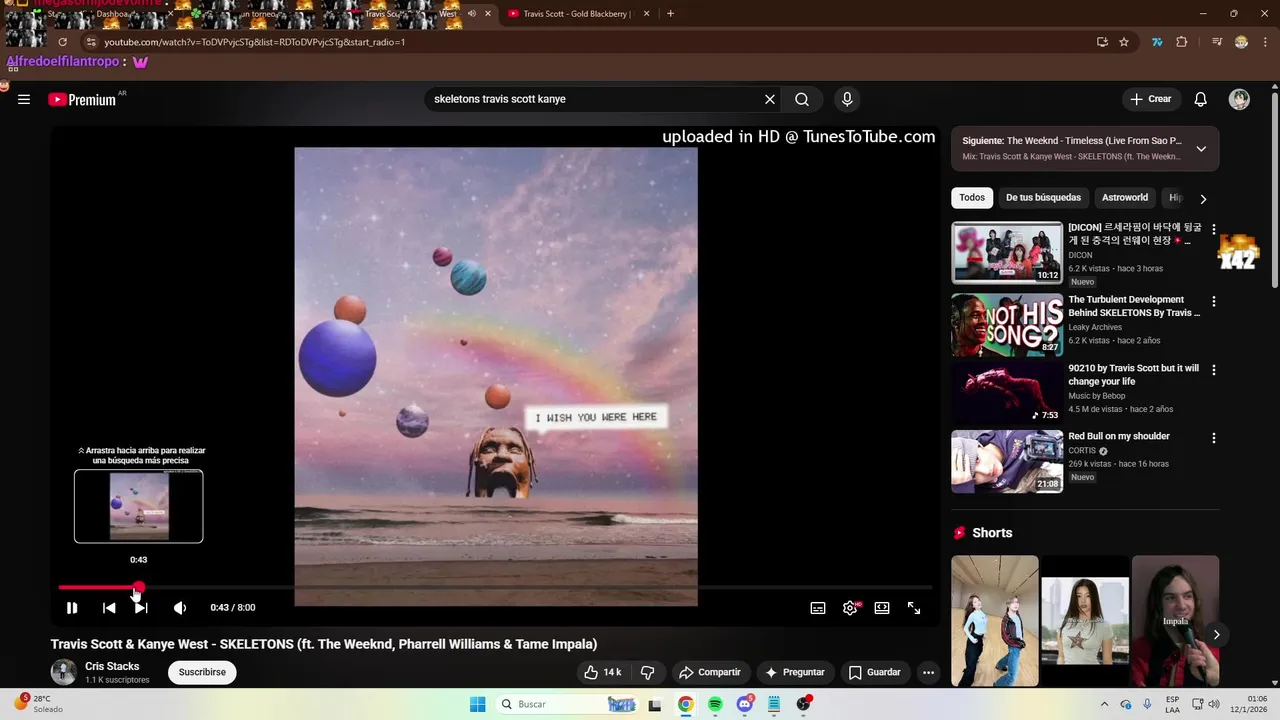Screen dimensions: 1280x720
Task: Reload the page in browser
Action: [x=62, y=42]
